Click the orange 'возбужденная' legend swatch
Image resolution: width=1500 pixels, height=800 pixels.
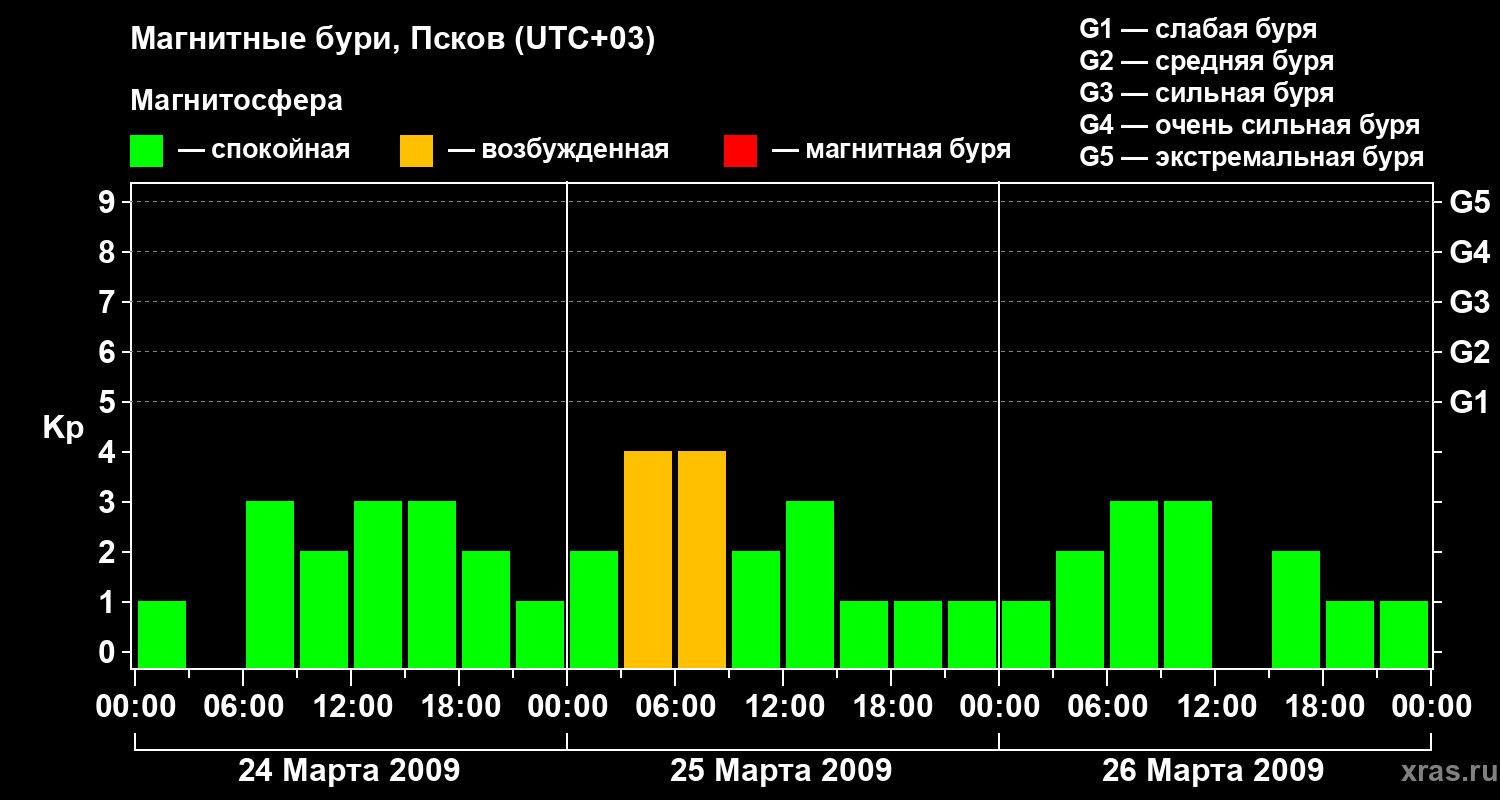(416, 151)
